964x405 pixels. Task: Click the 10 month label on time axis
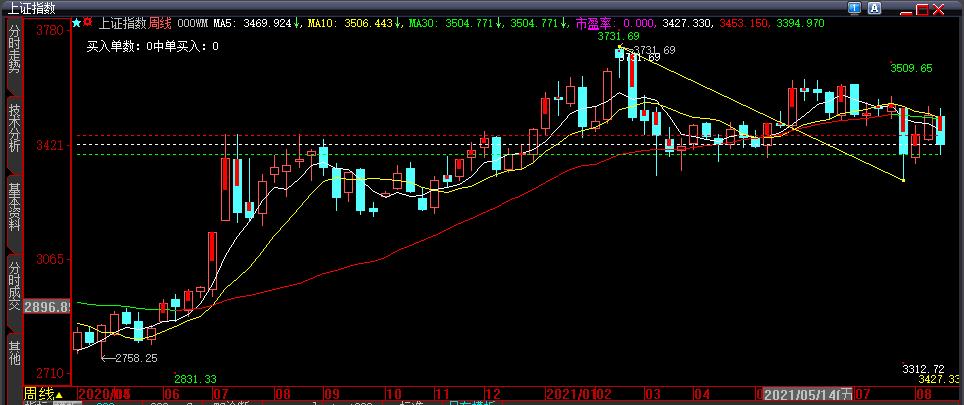(393, 394)
